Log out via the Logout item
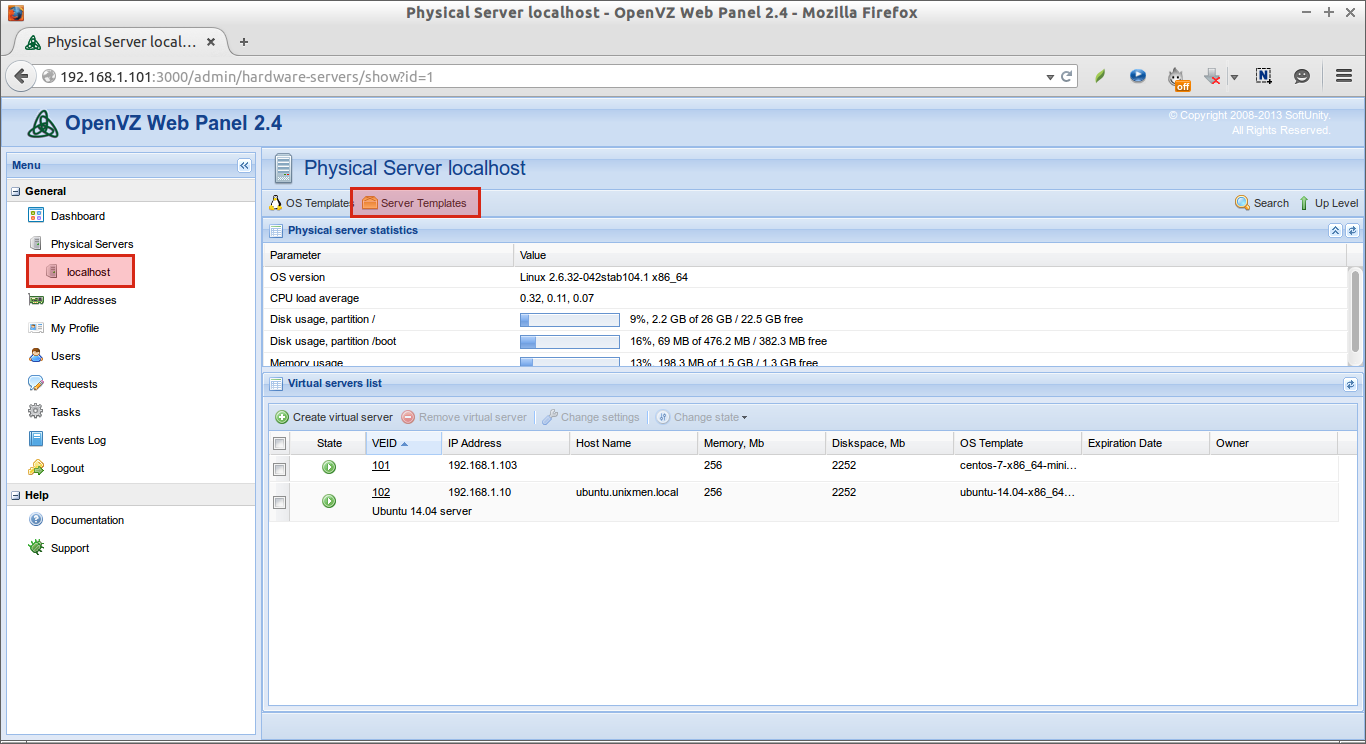Image resolution: width=1366 pixels, height=744 pixels. [x=68, y=468]
